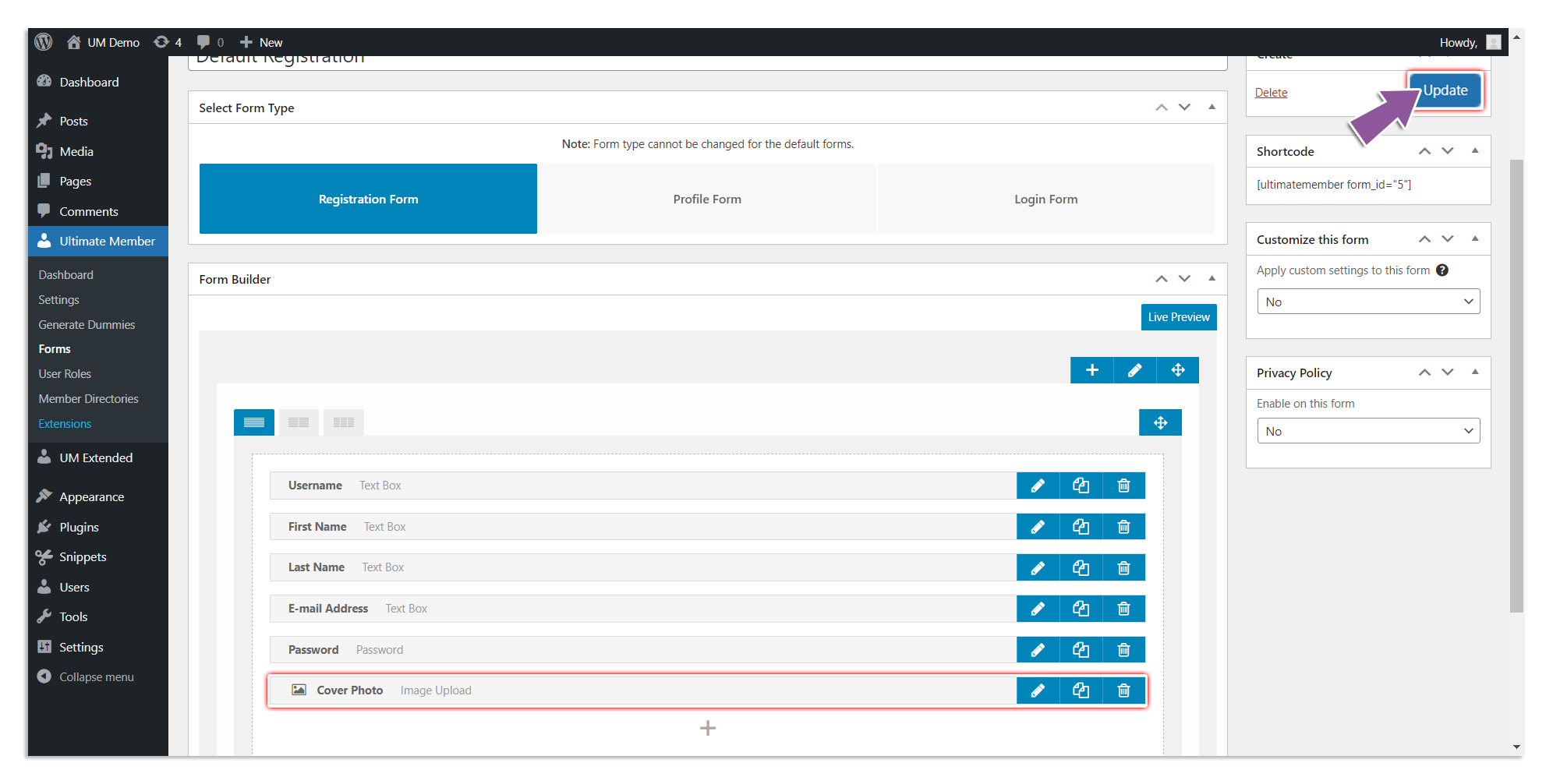Collapse the Select Form Type panel
This screenshot has width=1553, height=784.
[1212, 108]
